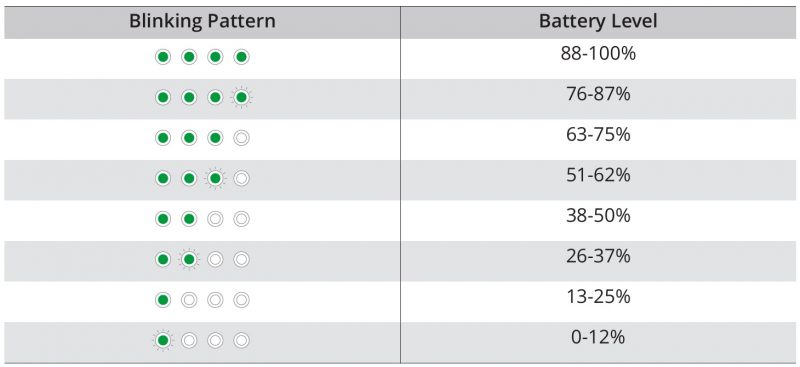The width and height of the screenshot is (800, 367).
Task: Click the unlit fourth LED in 63-75% row
Action: [x=241, y=138]
